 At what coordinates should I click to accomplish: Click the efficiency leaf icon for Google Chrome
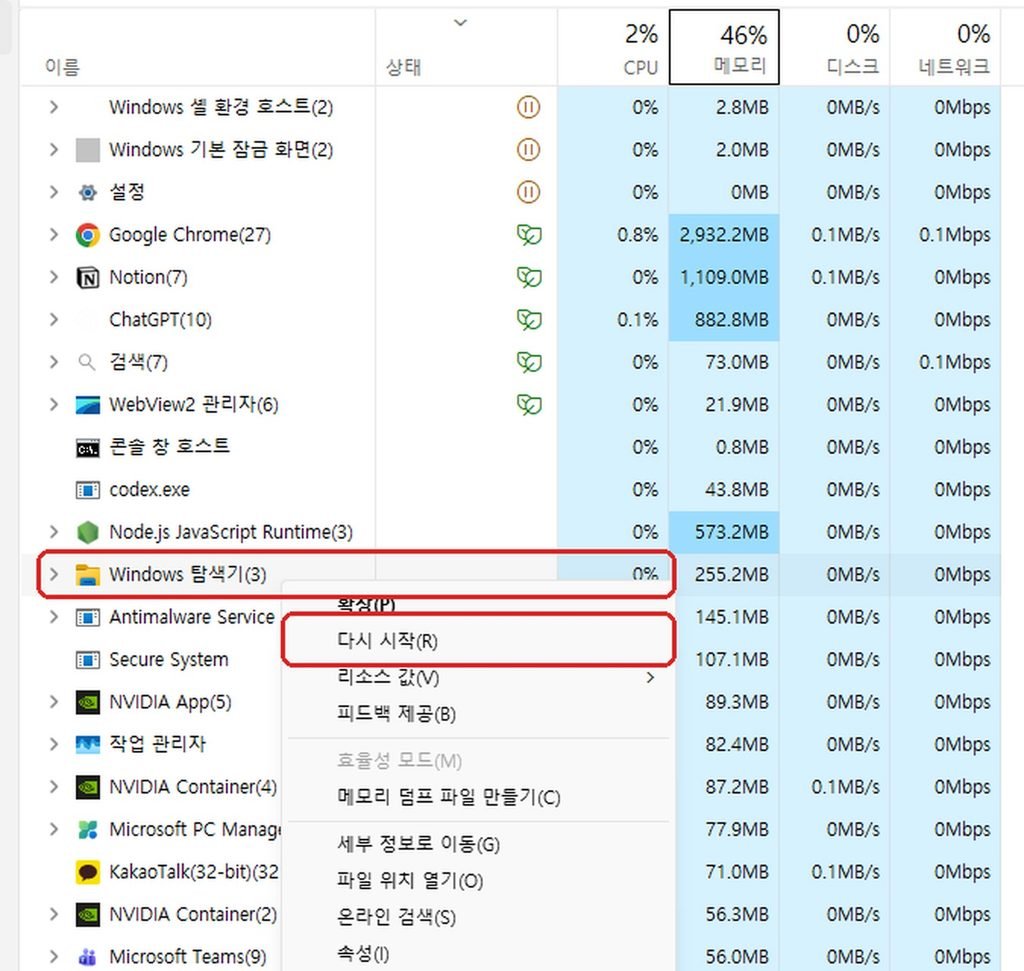click(x=529, y=235)
